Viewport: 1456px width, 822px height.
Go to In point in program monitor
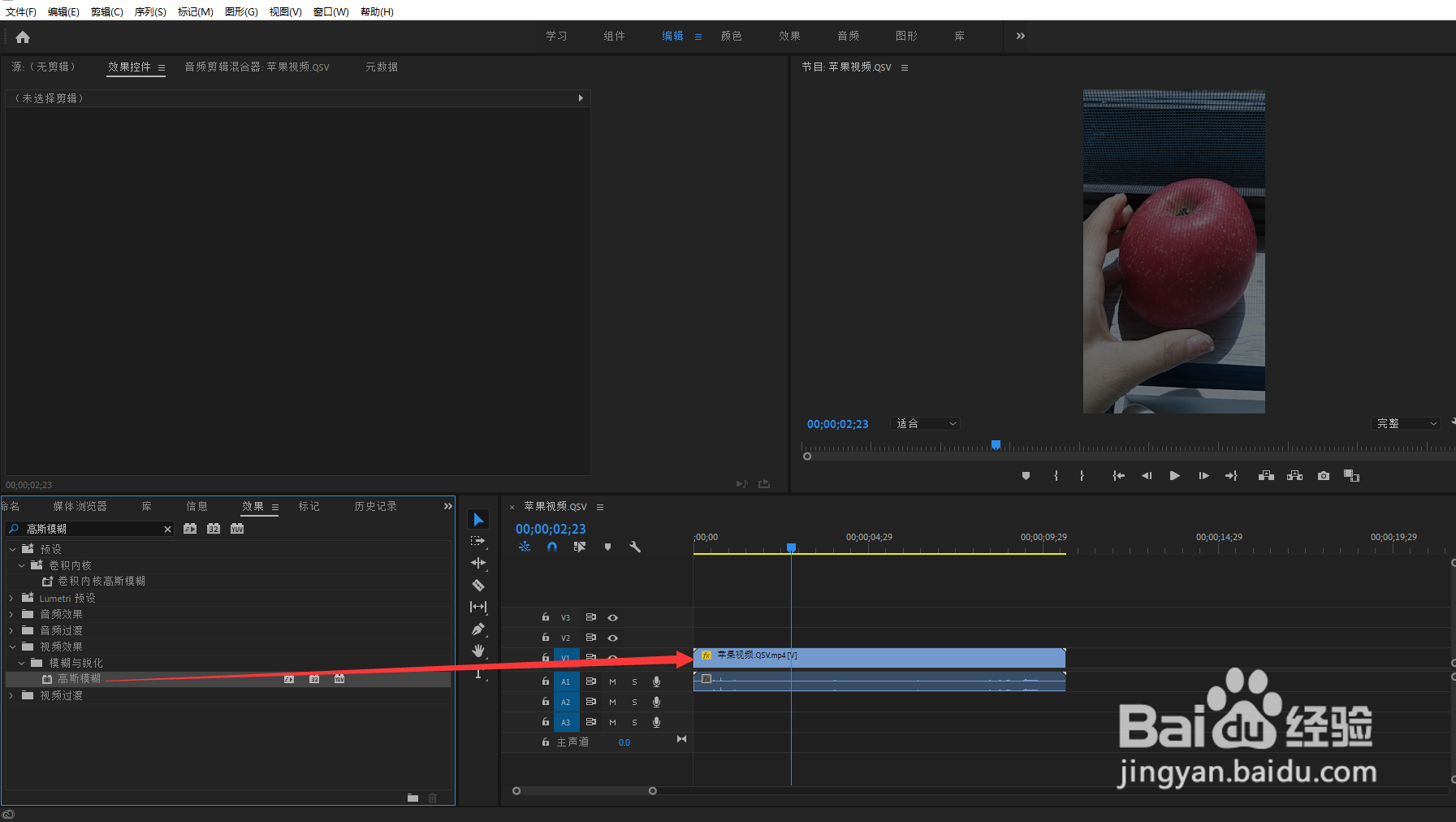point(1118,476)
